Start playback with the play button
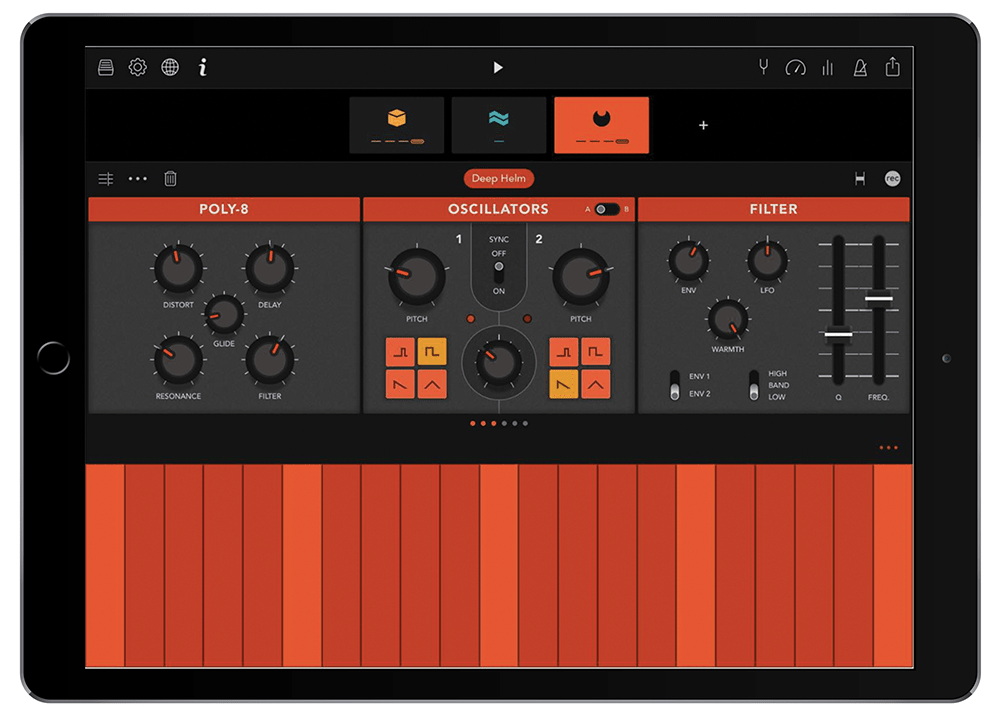Image resolution: width=1000 pixels, height=722 pixels. click(x=498, y=68)
